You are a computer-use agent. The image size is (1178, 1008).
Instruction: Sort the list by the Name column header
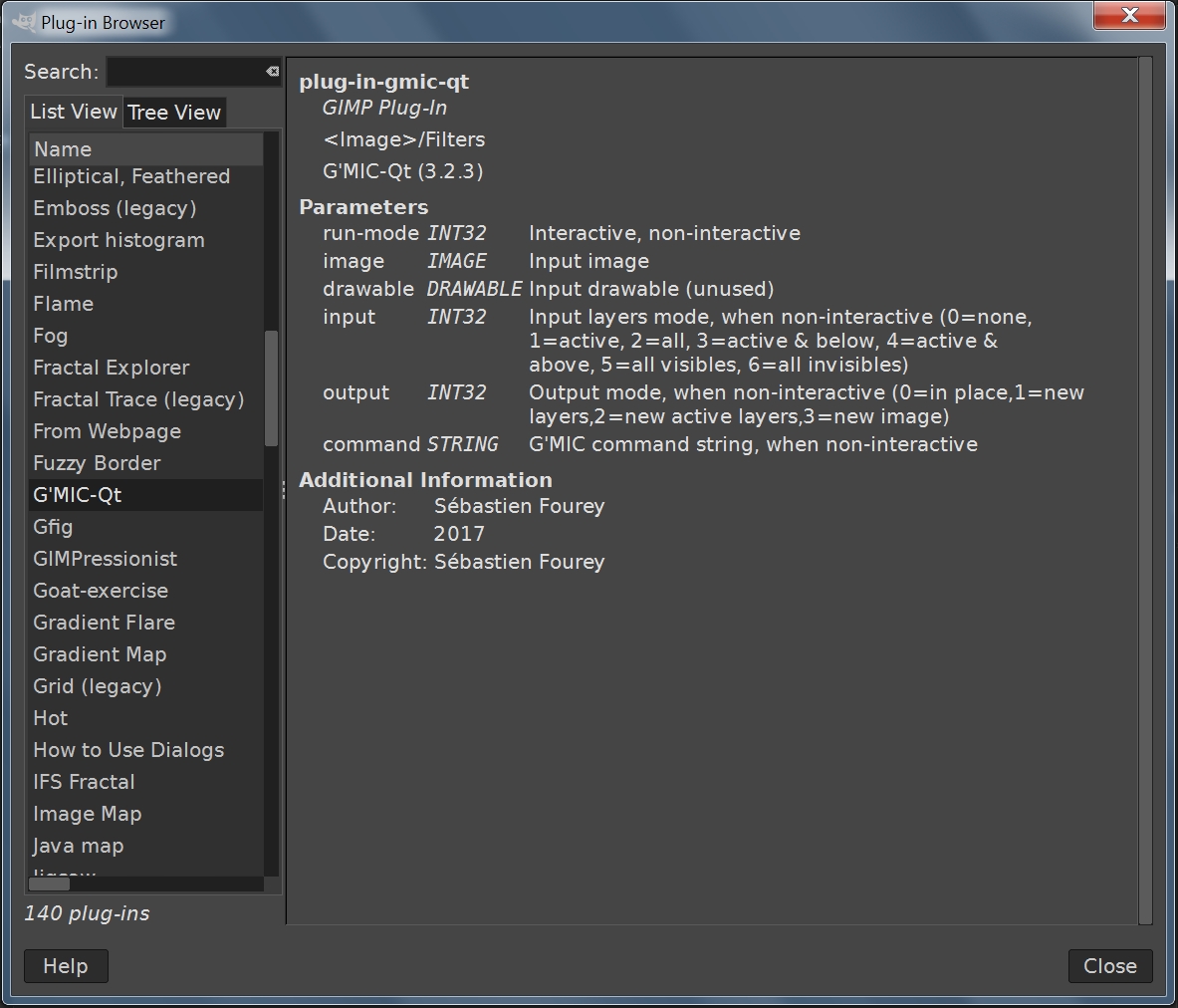(x=146, y=148)
